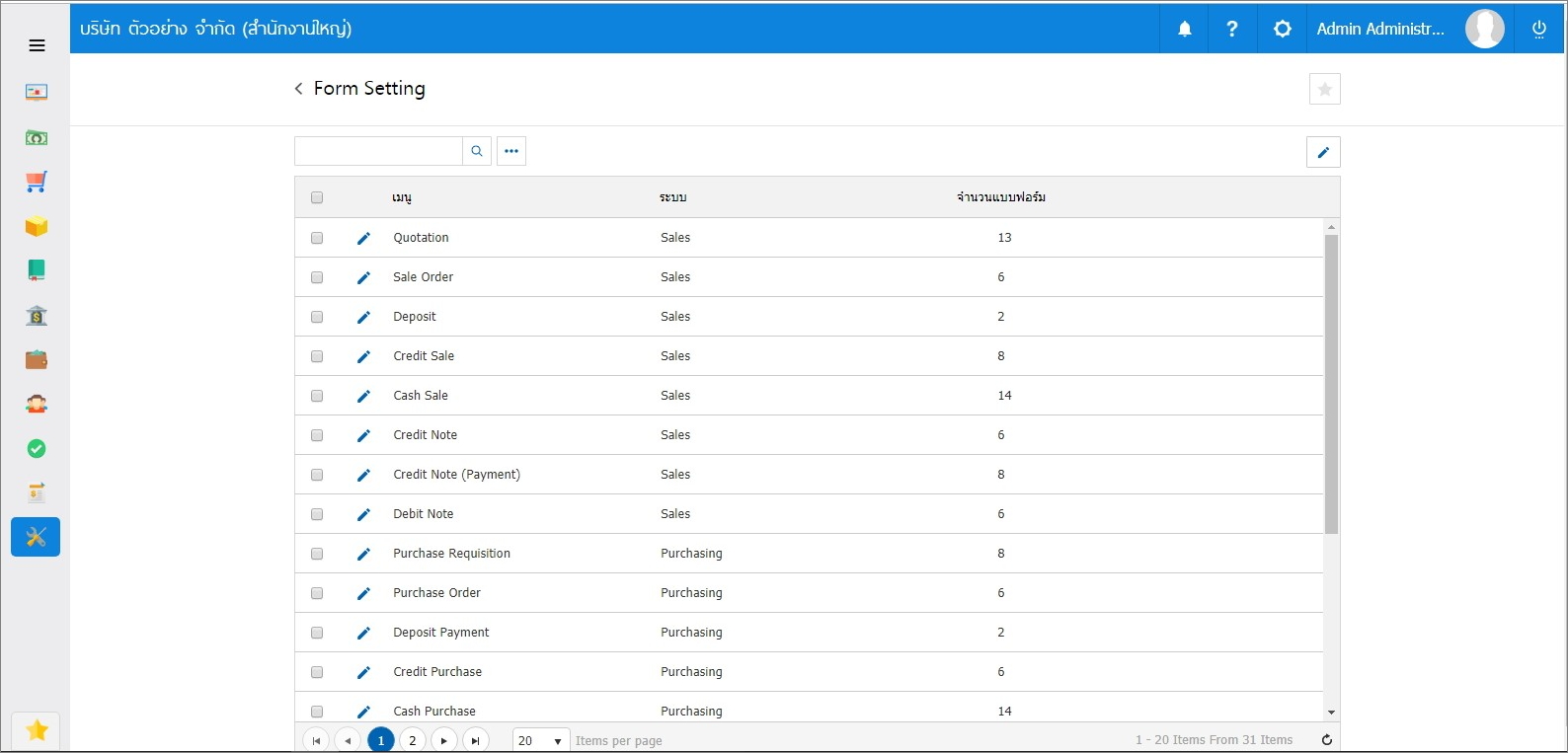The height and width of the screenshot is (753, 1568).
Task: Open the help question mark
Action: point(1232,29)
